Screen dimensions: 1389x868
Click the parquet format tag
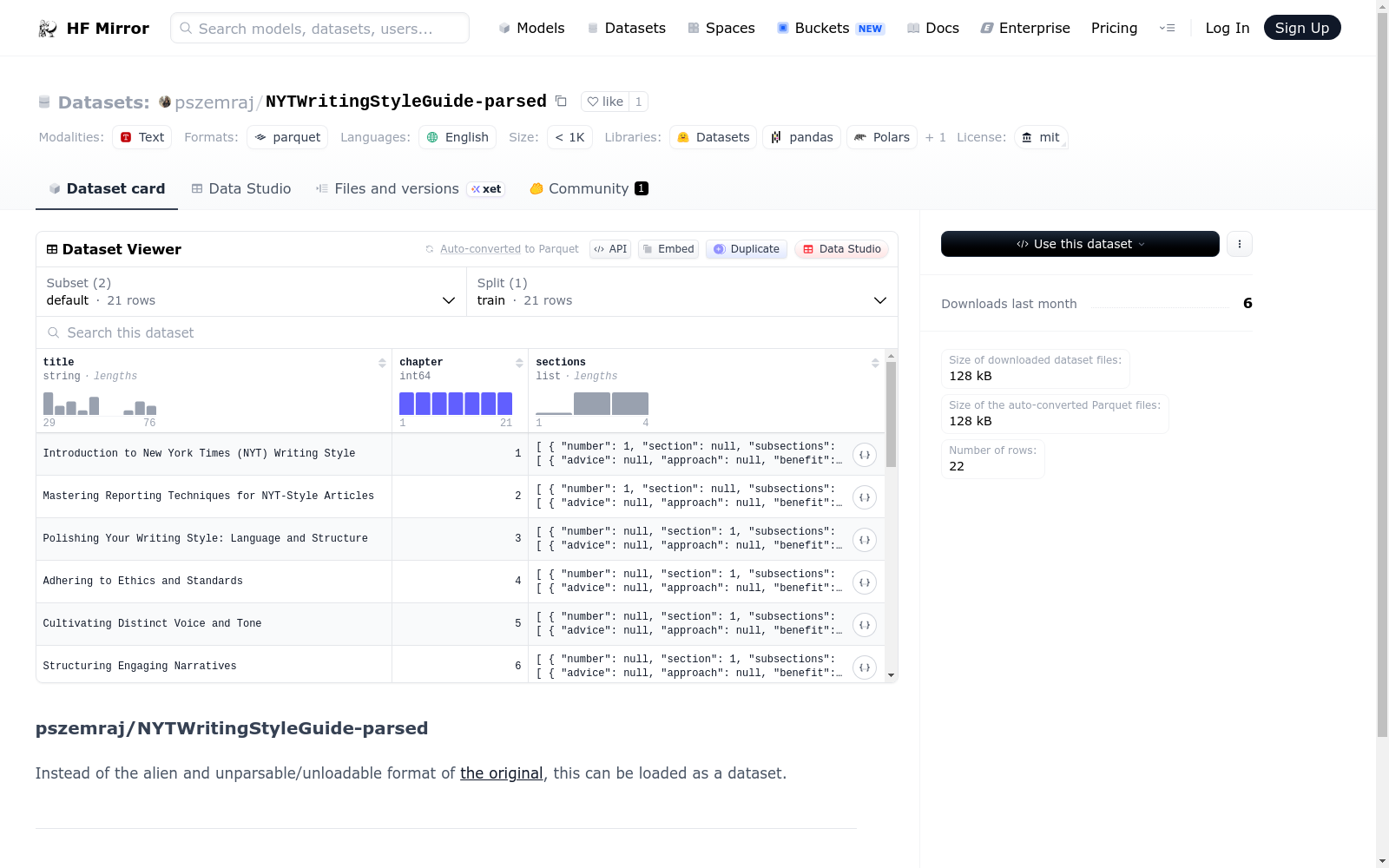click(287, 137)
